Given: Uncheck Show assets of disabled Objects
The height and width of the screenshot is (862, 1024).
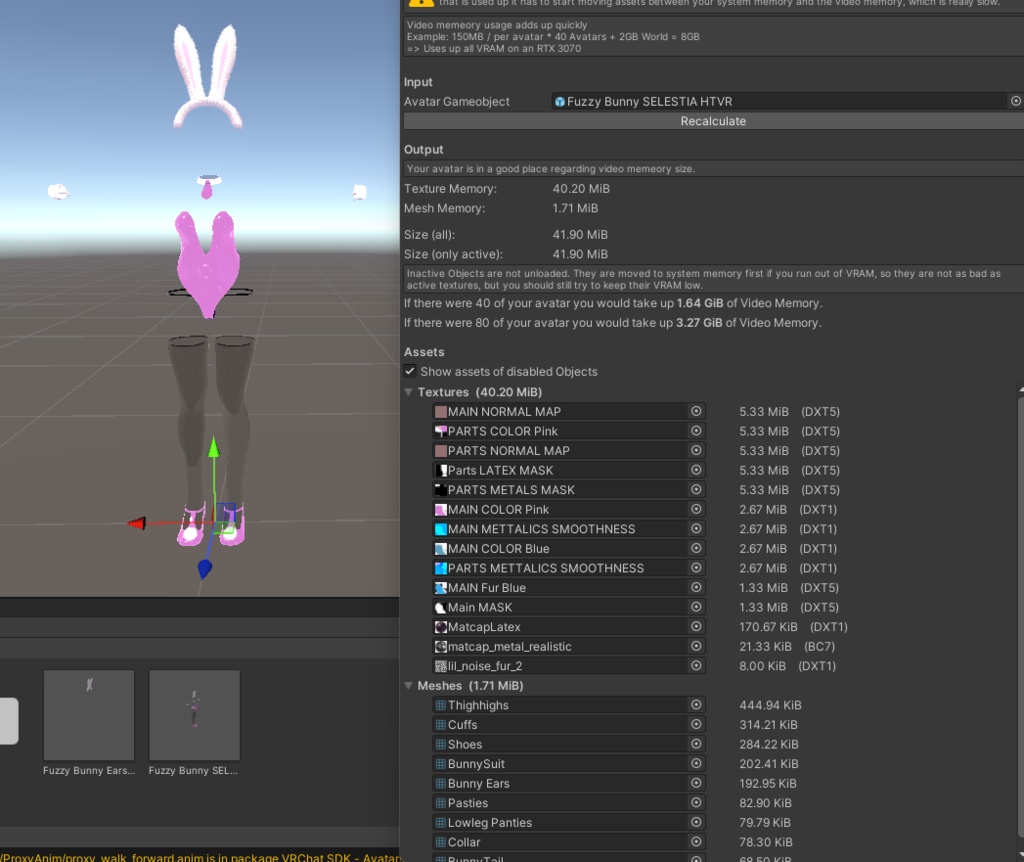Looking at the screenshot, I should pyautogui.click(x=410, y=371).
